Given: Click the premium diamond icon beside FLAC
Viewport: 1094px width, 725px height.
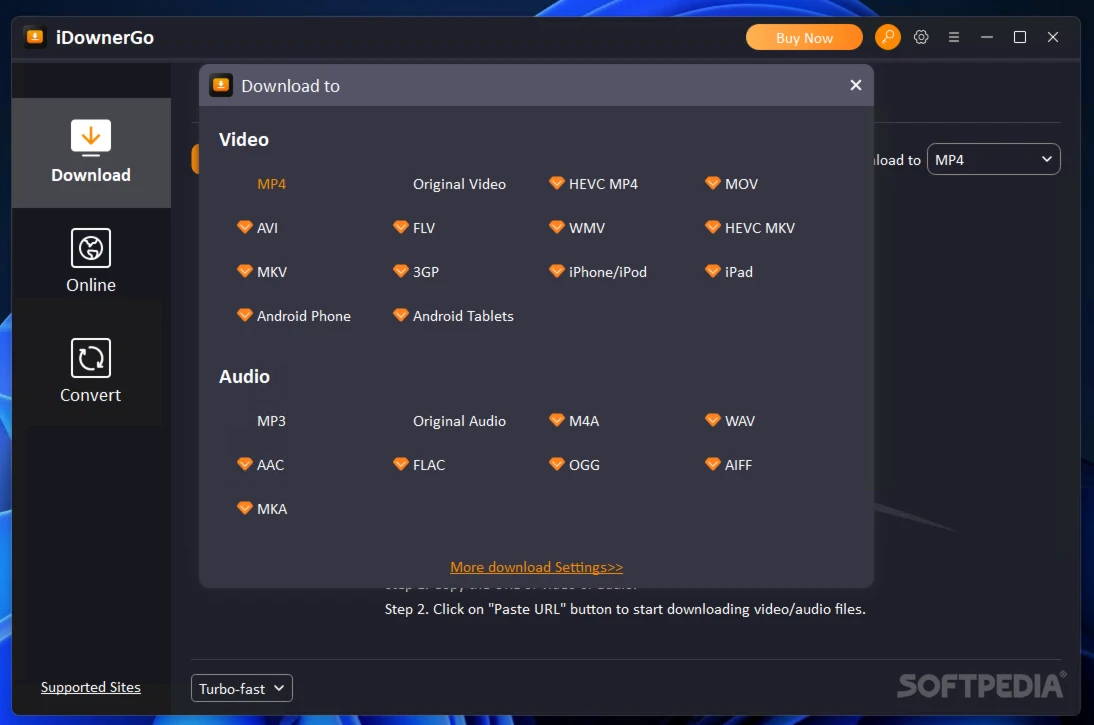Looking at the screenshot, I should [401, 464].
